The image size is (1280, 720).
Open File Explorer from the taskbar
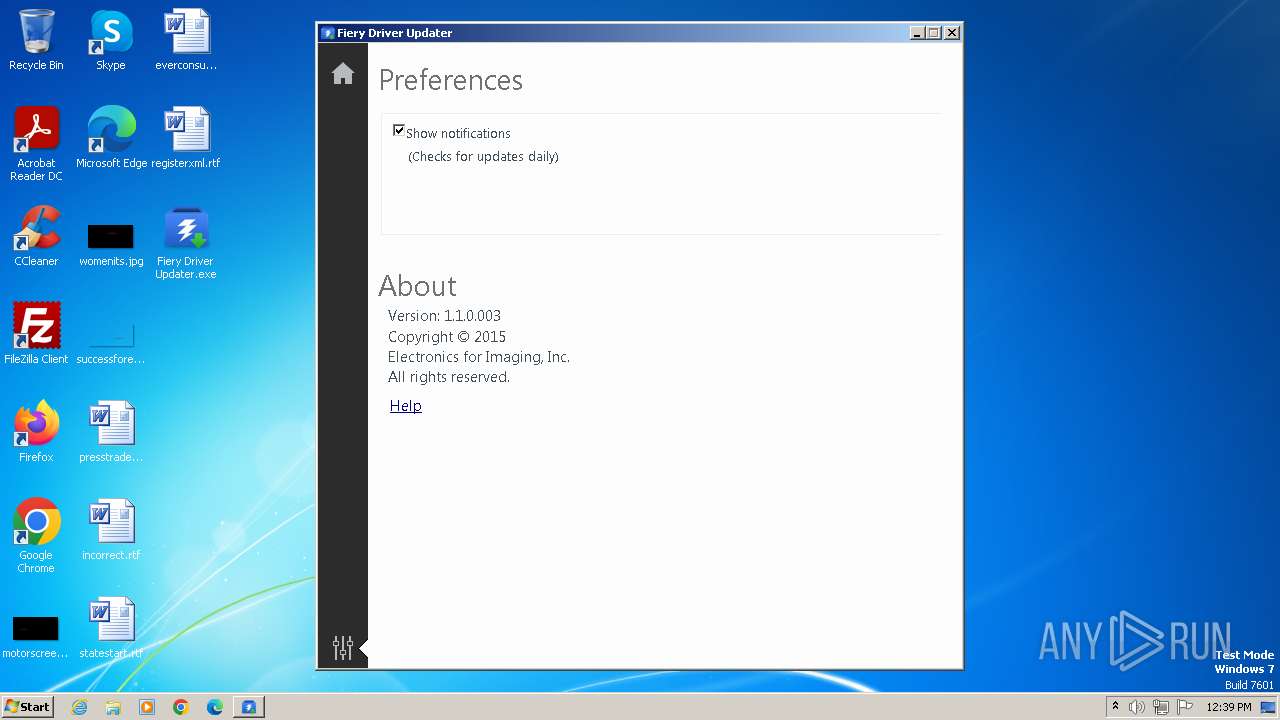tap(113, 707)
